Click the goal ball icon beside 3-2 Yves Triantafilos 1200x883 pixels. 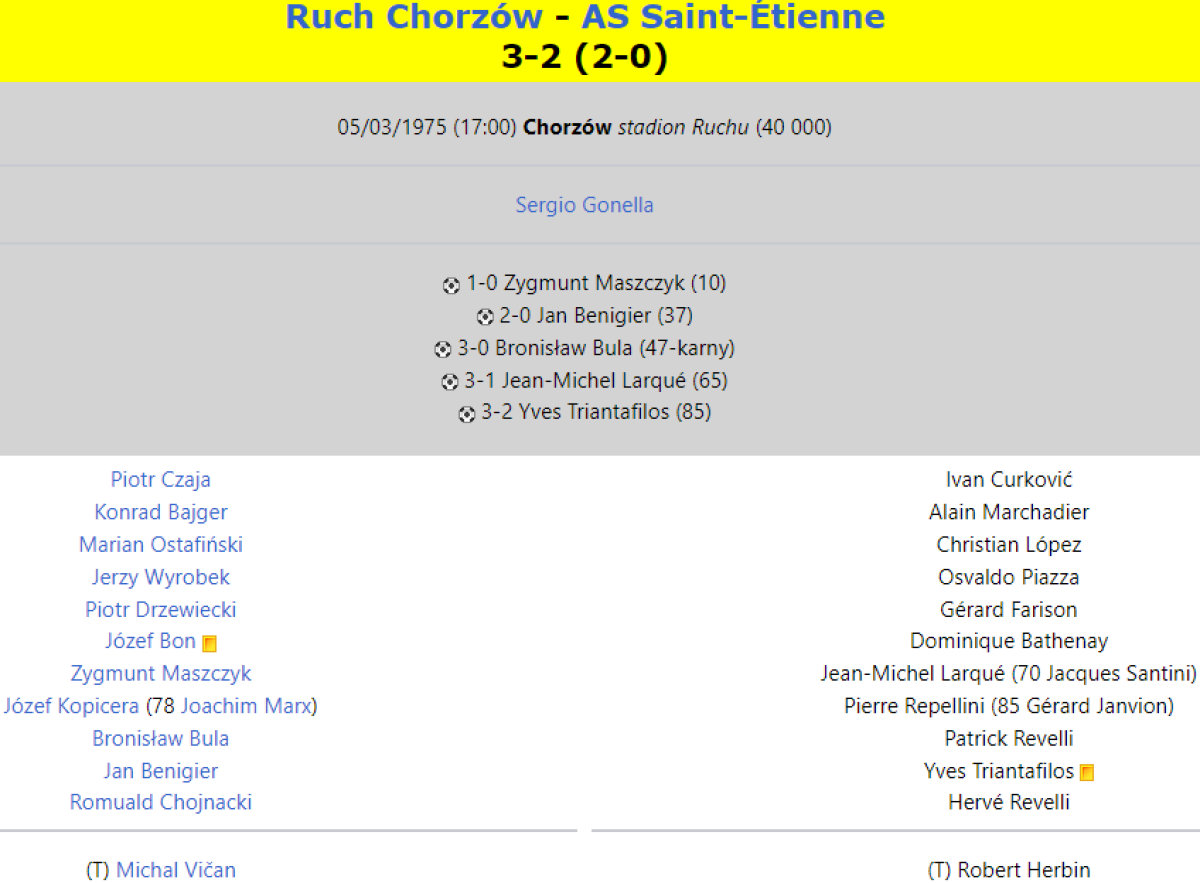coord(467,414)
